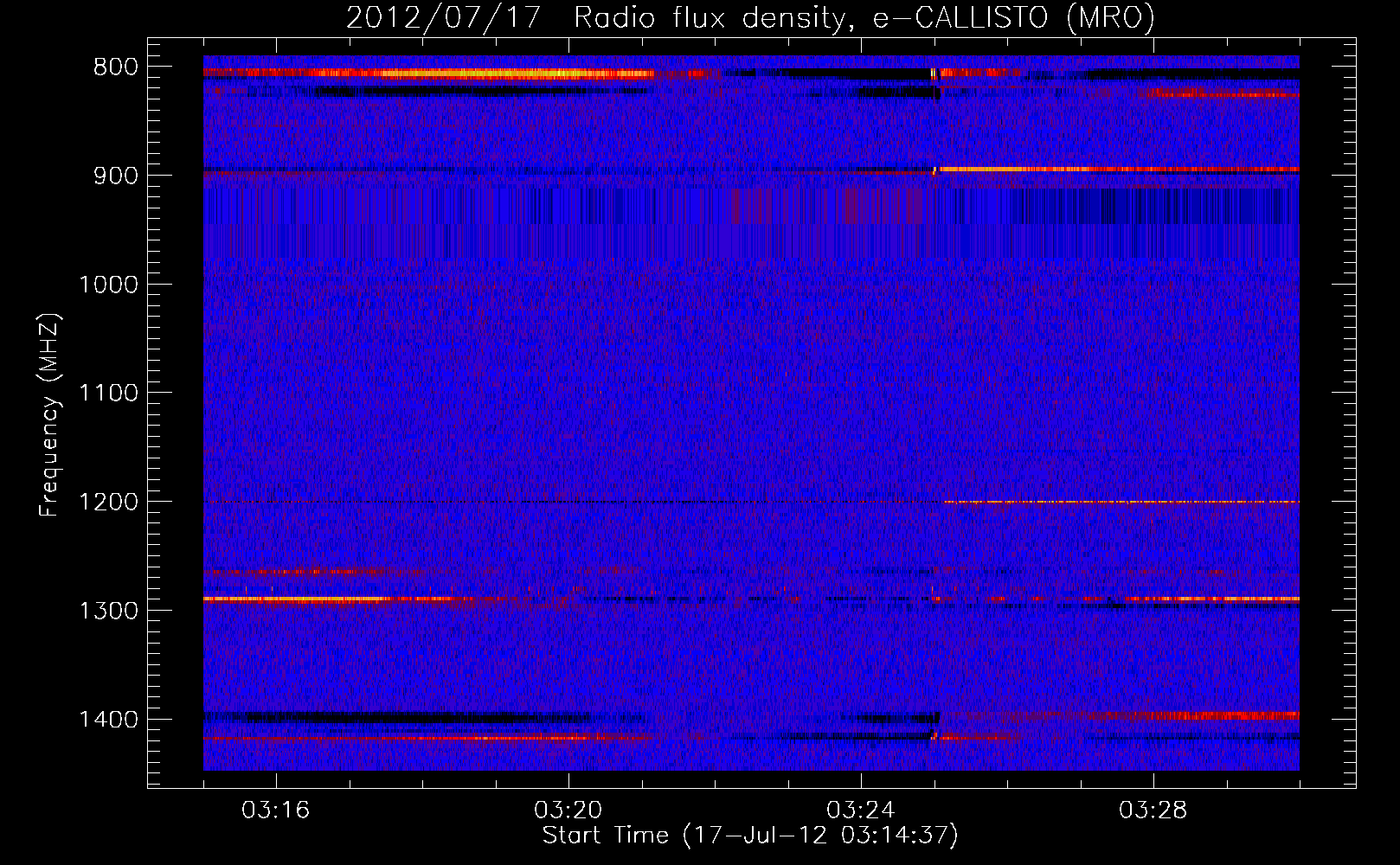
Task: Click the 'Frequency (MHZ)' y-axis label
Action: 49,414
